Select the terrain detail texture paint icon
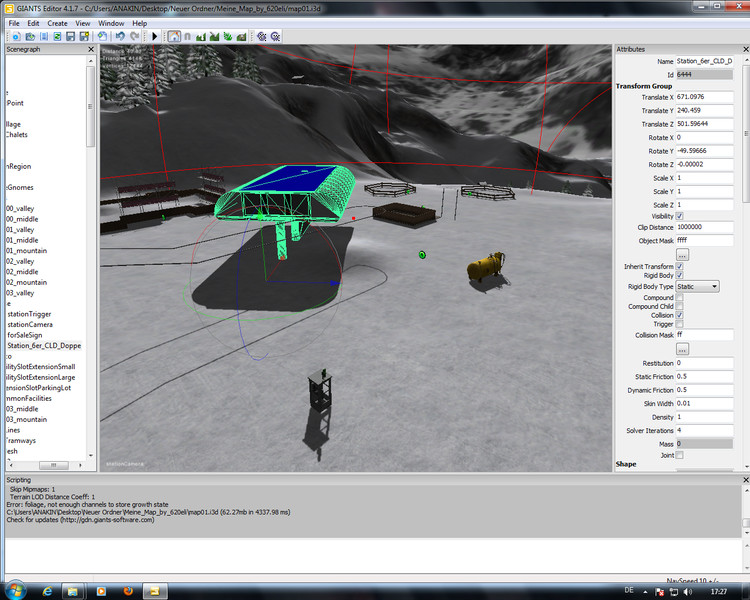Screen dimensions: 750x600 (242, 36)
